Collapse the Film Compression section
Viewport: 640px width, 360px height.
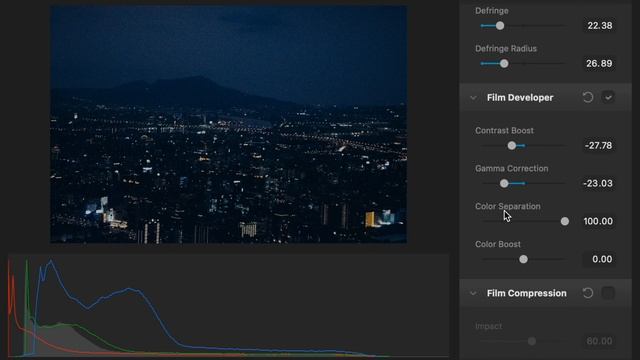click(473, 293)
